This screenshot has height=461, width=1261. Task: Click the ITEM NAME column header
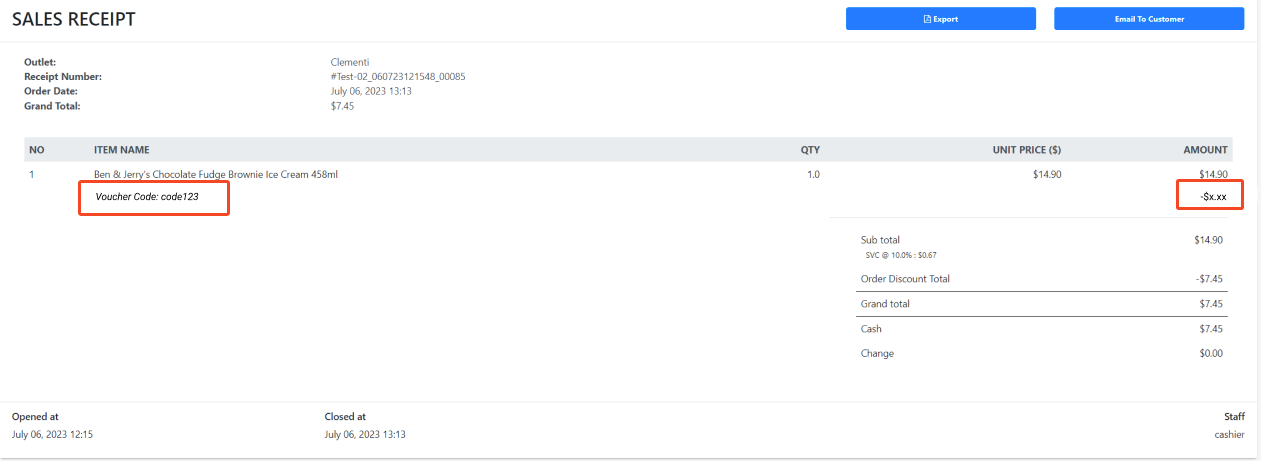coord(122,150)
